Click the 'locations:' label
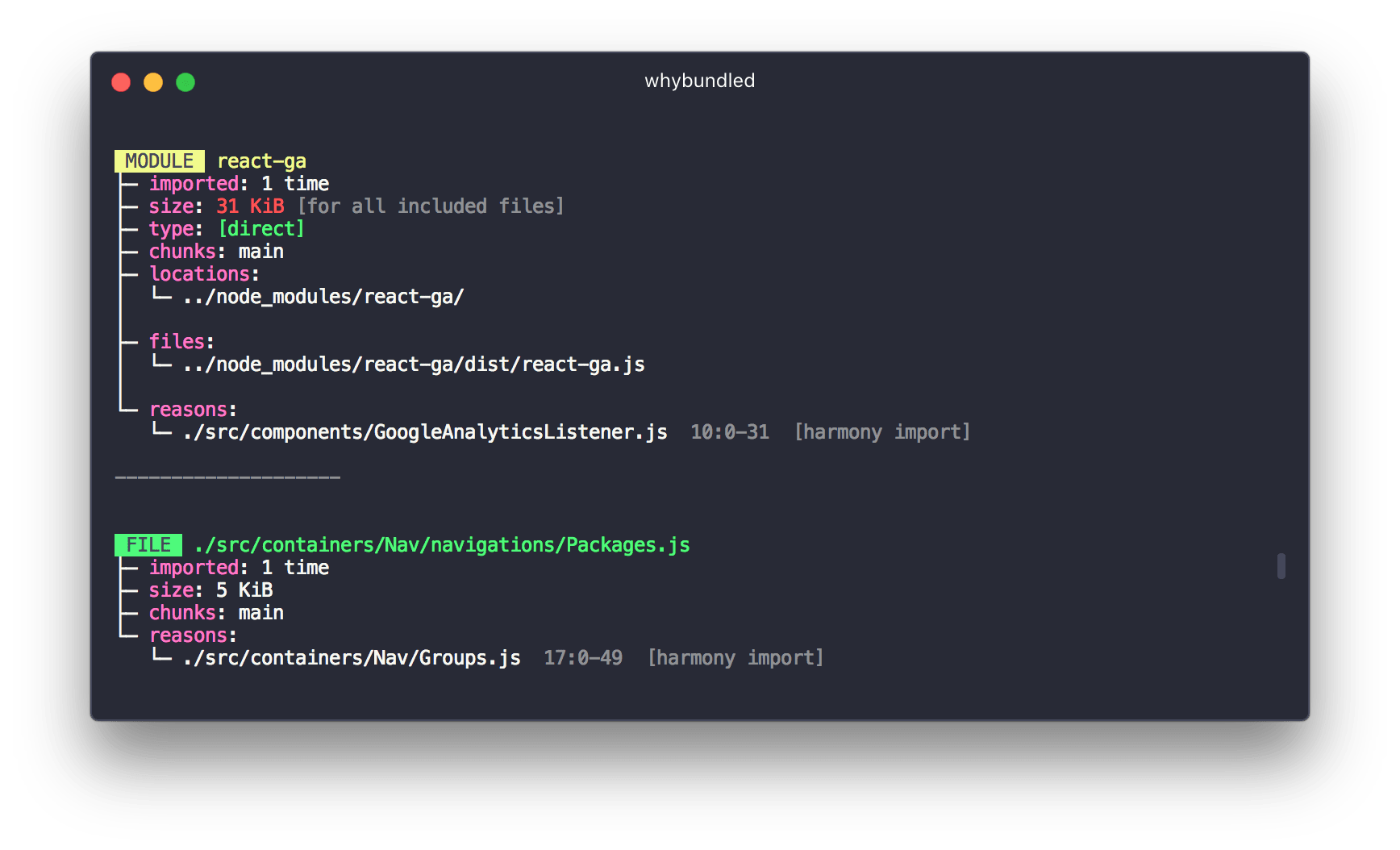This screenshot has width=1400, height=850. (204, 274)
